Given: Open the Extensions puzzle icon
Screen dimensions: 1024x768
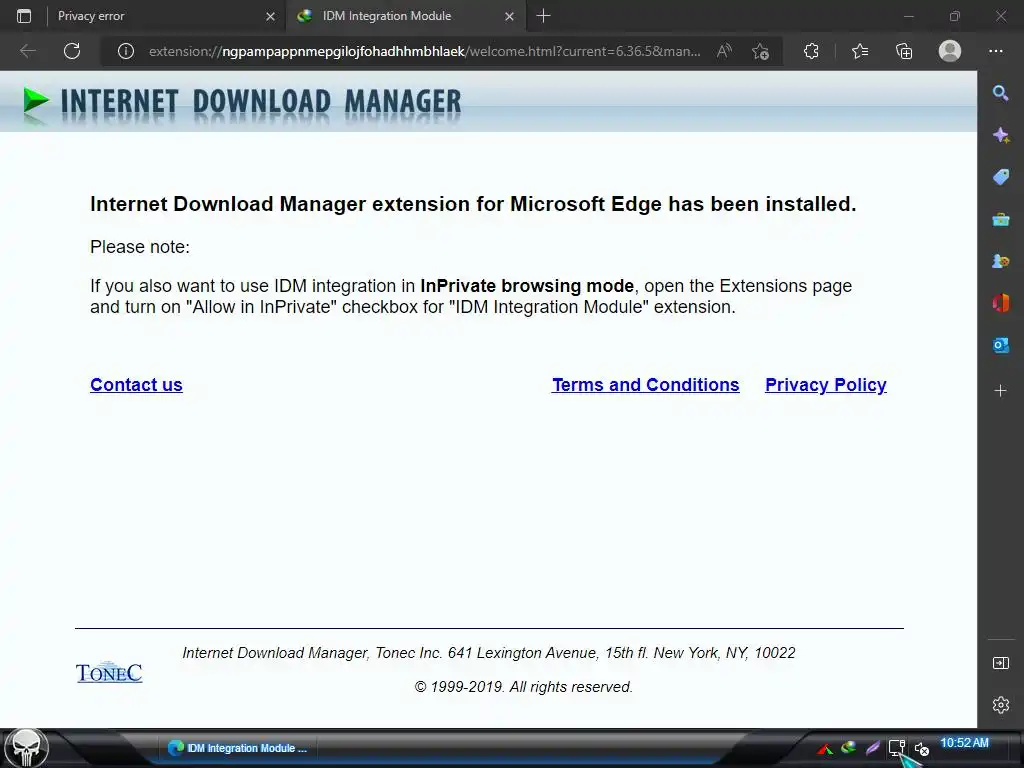Looking at the screenshot, I should pyautogui.click(x=811, y=51).
